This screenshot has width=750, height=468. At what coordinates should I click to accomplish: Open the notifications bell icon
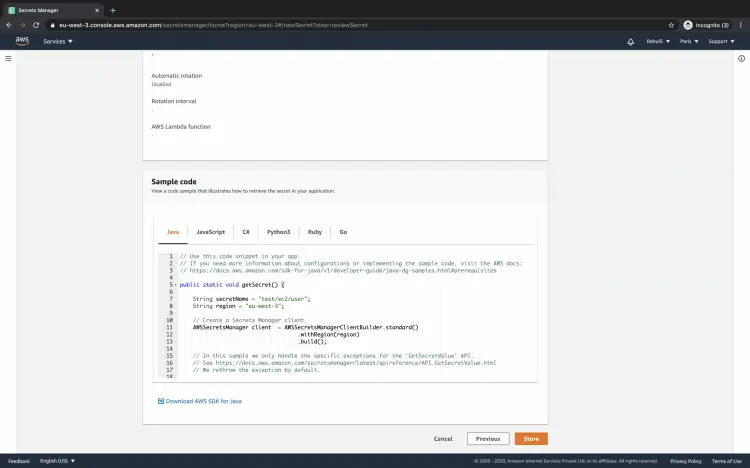pos(630,42)
